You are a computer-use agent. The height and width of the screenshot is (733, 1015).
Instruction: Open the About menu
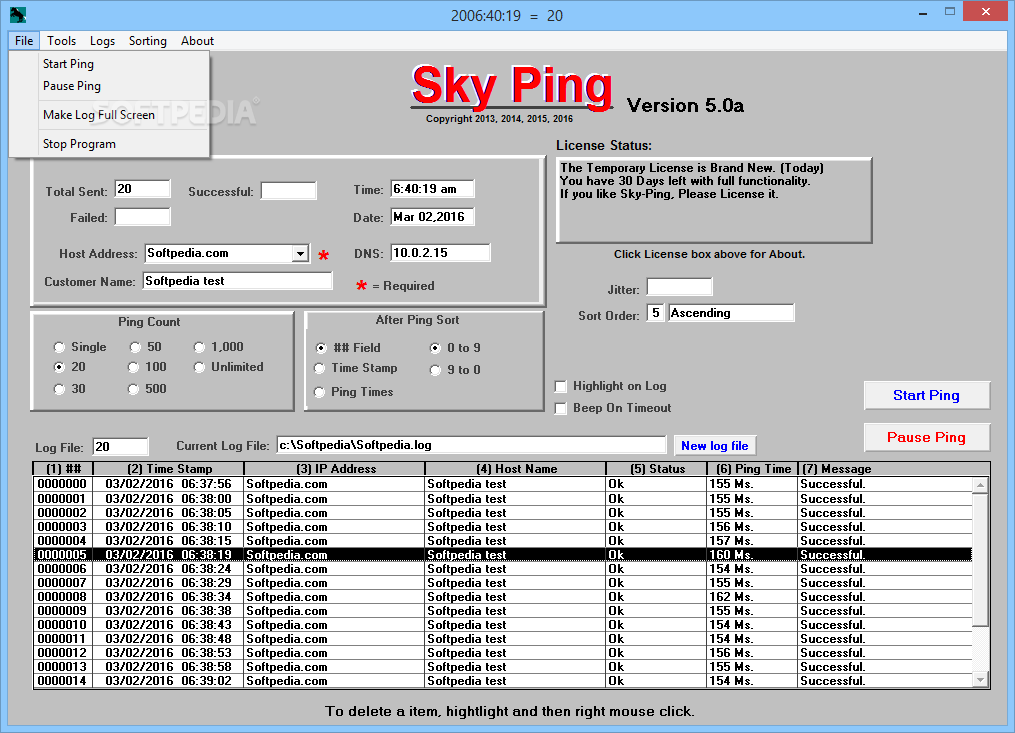[197, 41]
